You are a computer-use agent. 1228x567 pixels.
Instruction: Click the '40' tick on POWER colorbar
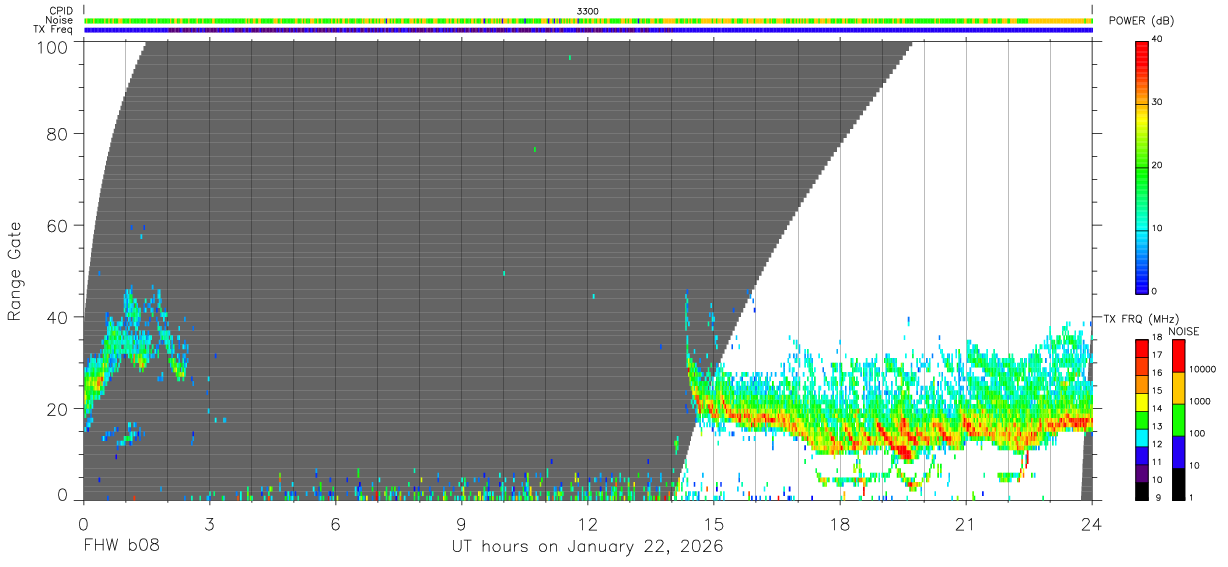(1158, 40)
